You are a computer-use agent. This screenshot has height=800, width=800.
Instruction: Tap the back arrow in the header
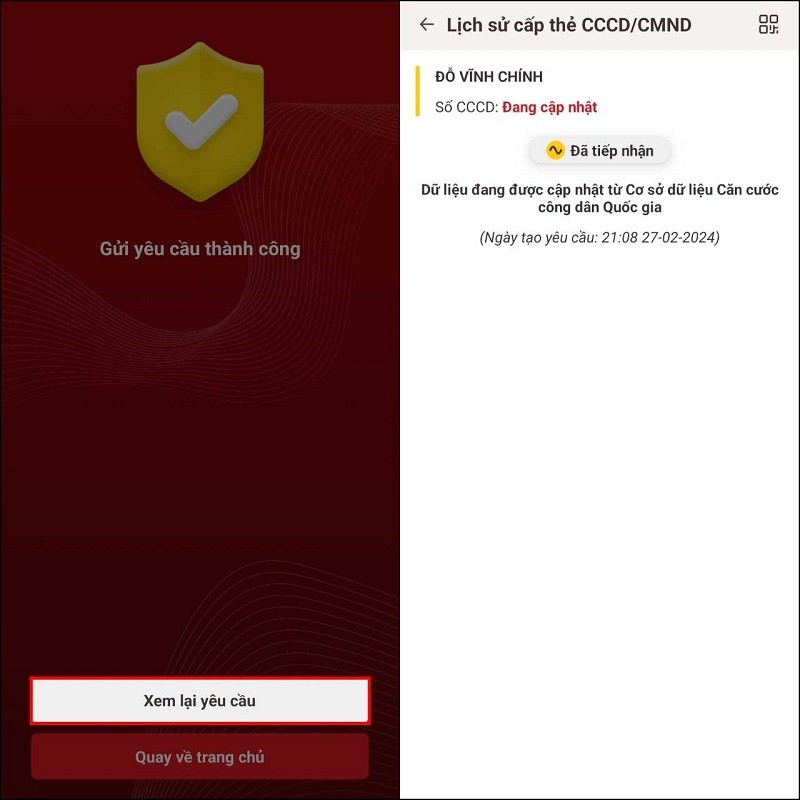pos(427,24)
